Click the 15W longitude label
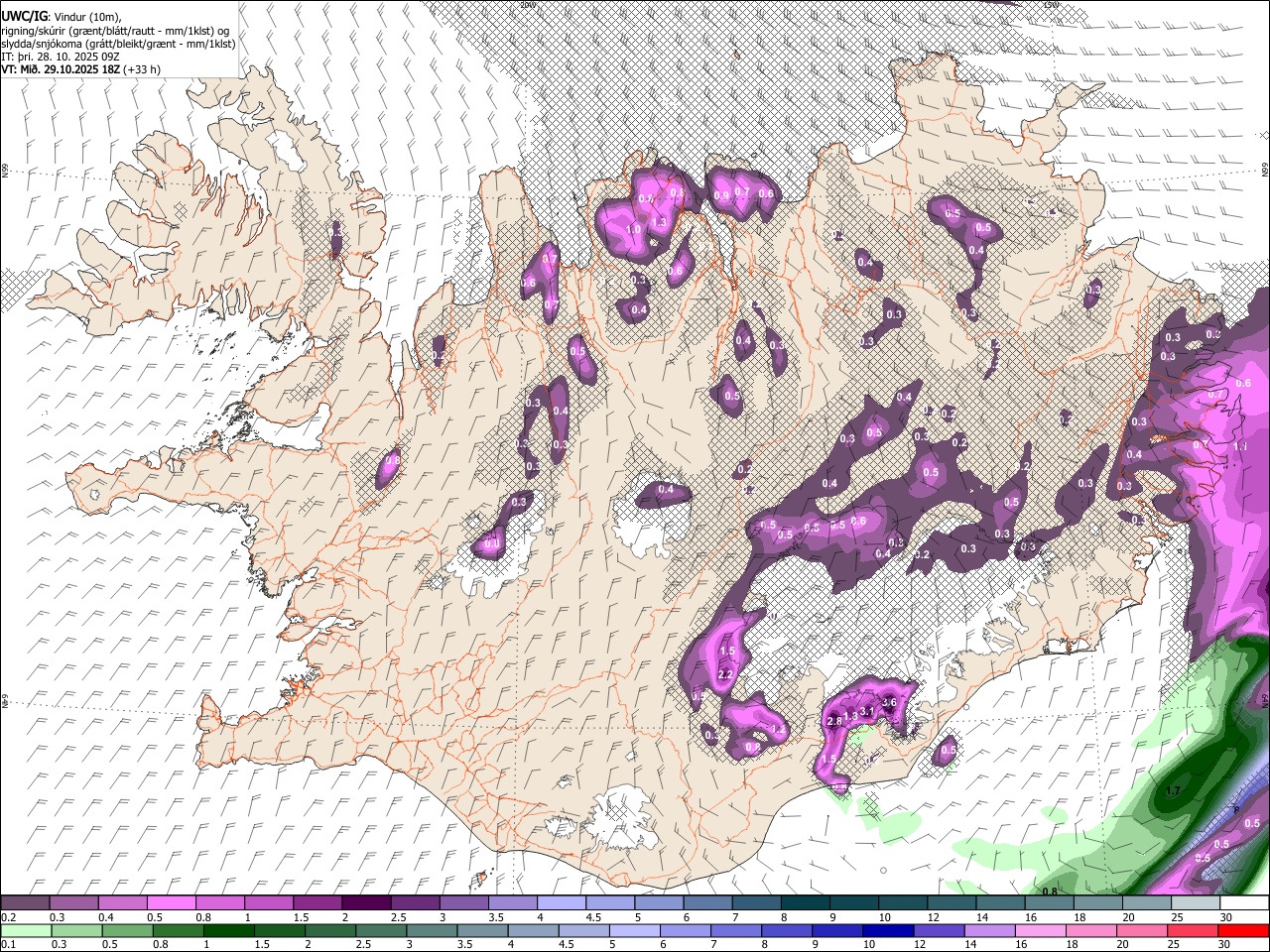The width and height of the screenshot is (1270, 952). pos(1051,5)
